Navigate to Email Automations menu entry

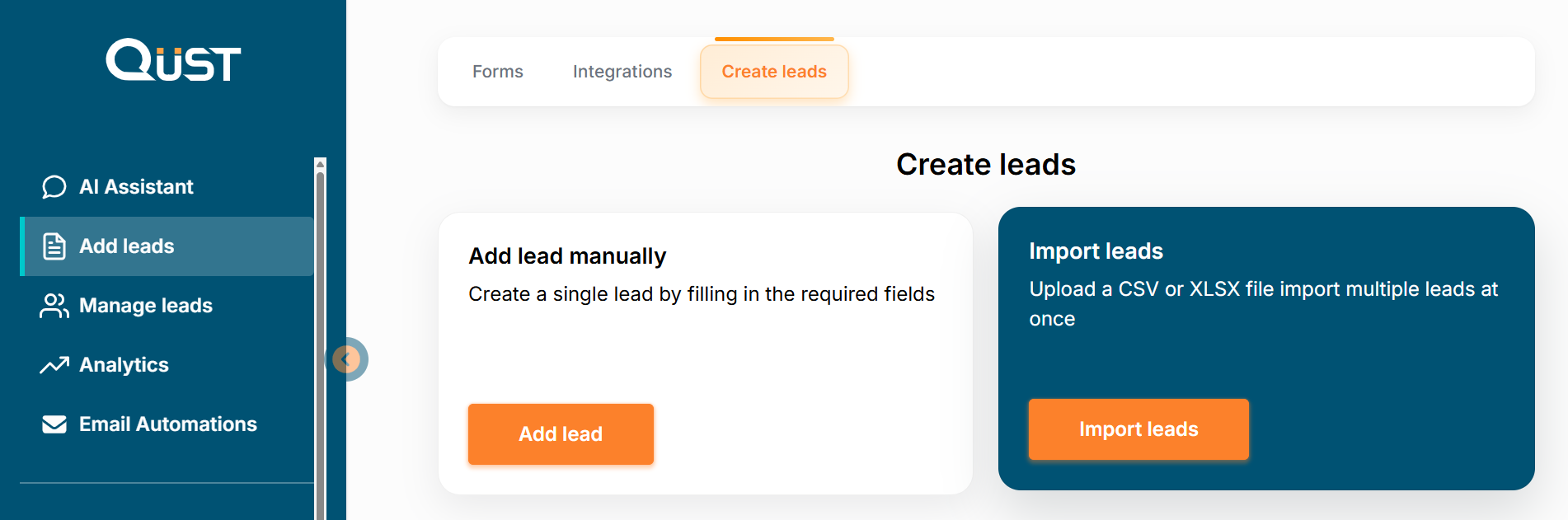point(168,424)
